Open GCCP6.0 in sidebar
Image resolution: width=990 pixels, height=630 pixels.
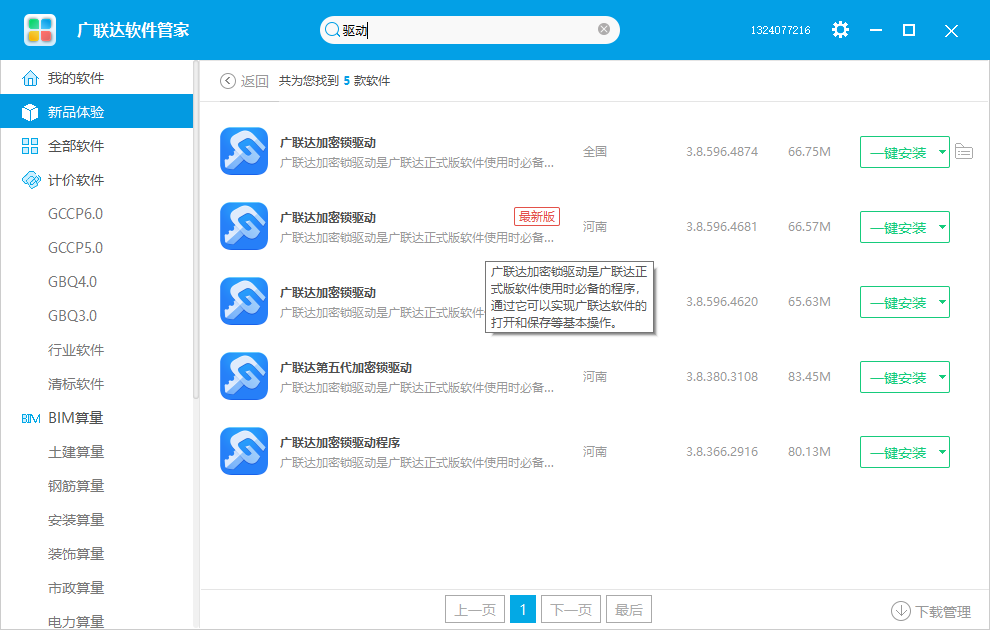tap(75, 214)
